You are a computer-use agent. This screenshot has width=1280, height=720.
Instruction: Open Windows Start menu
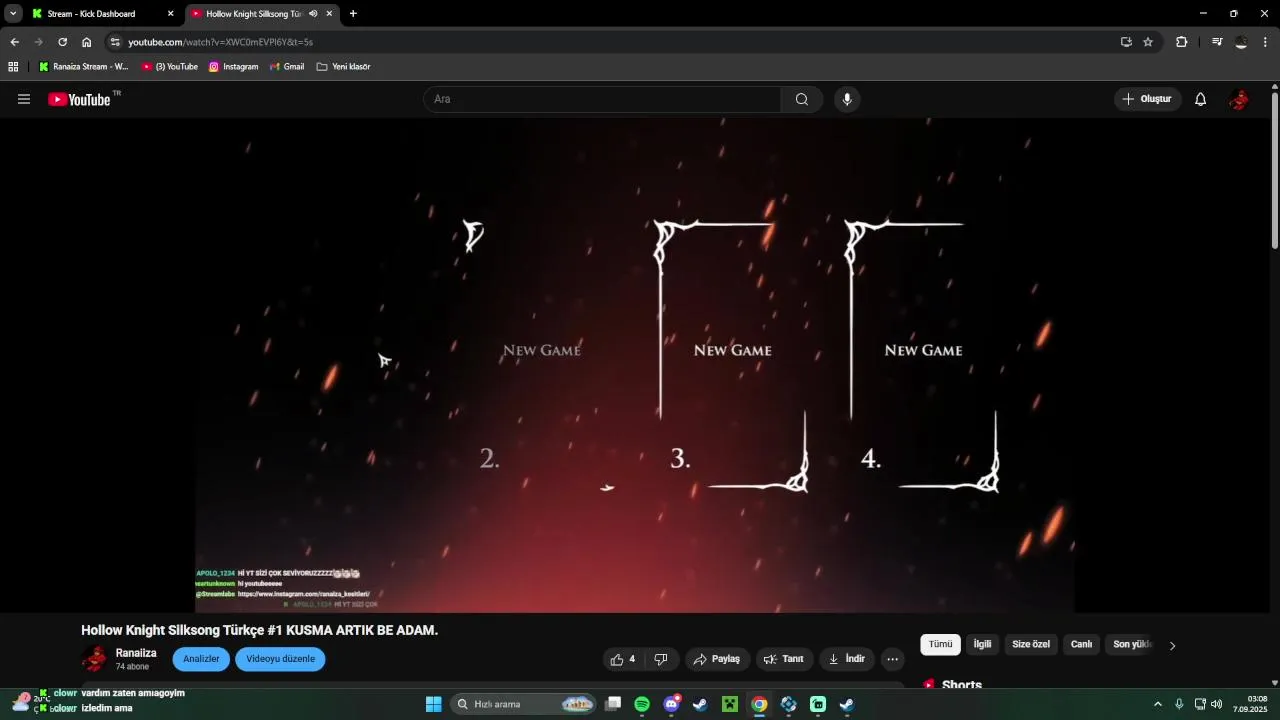click(x=433, y=704)
